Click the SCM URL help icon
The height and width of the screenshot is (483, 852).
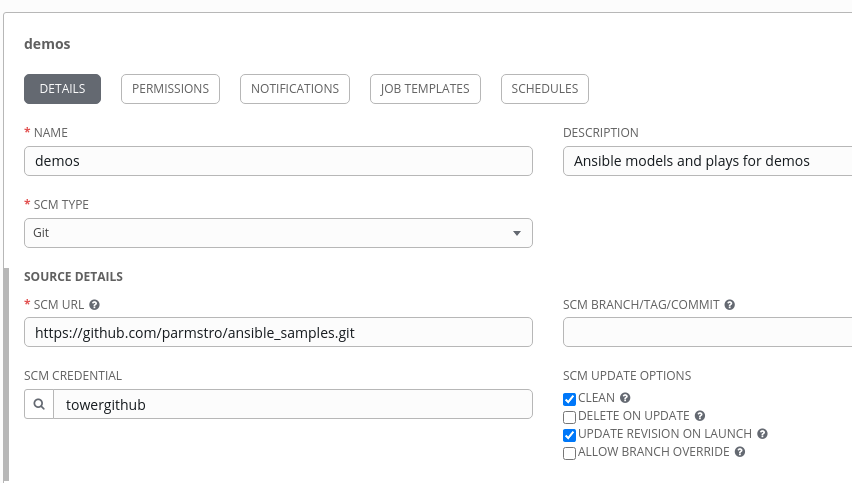(95, 305)
